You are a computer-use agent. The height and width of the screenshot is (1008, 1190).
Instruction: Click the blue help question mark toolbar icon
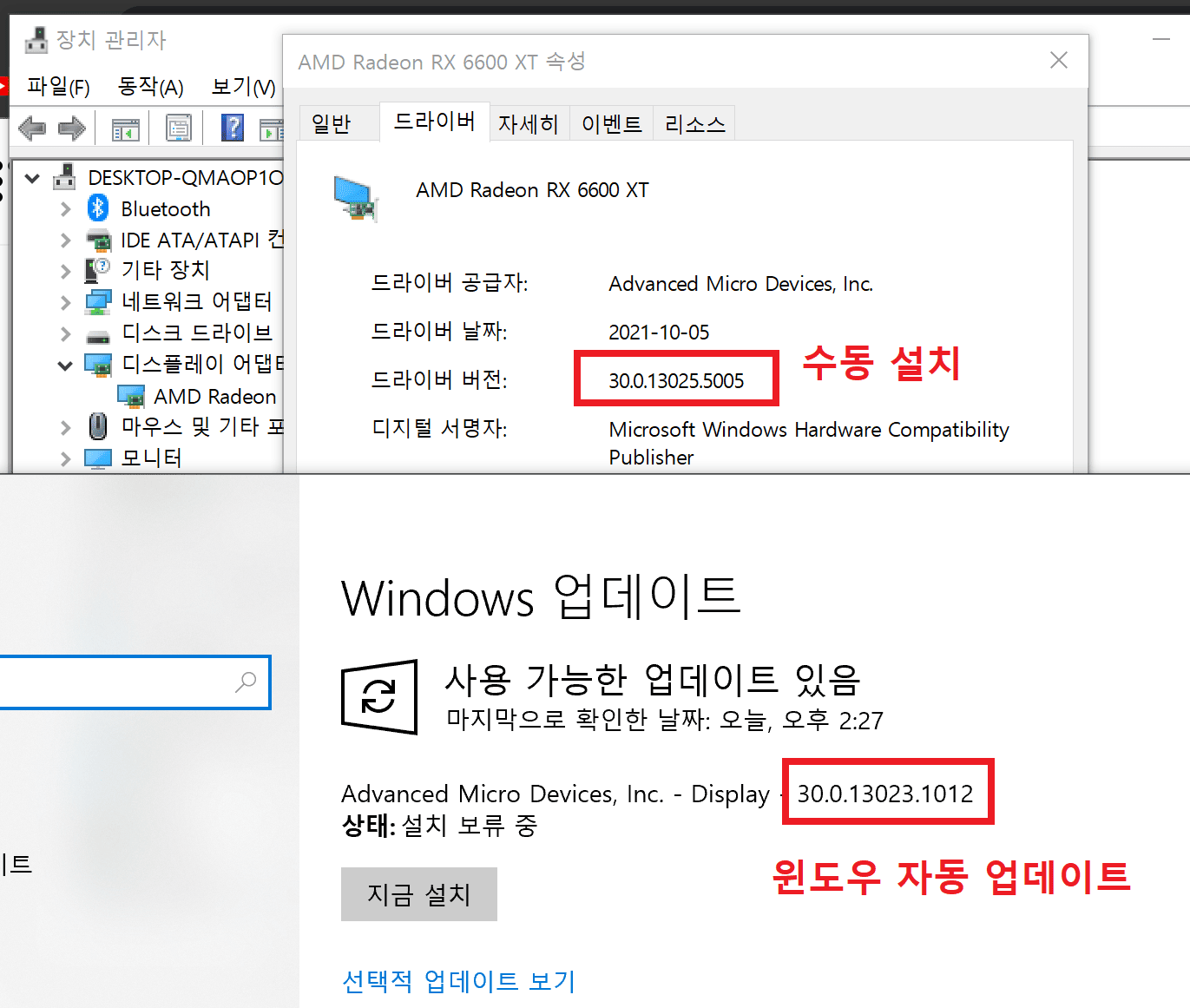click(x=233, y=128)
